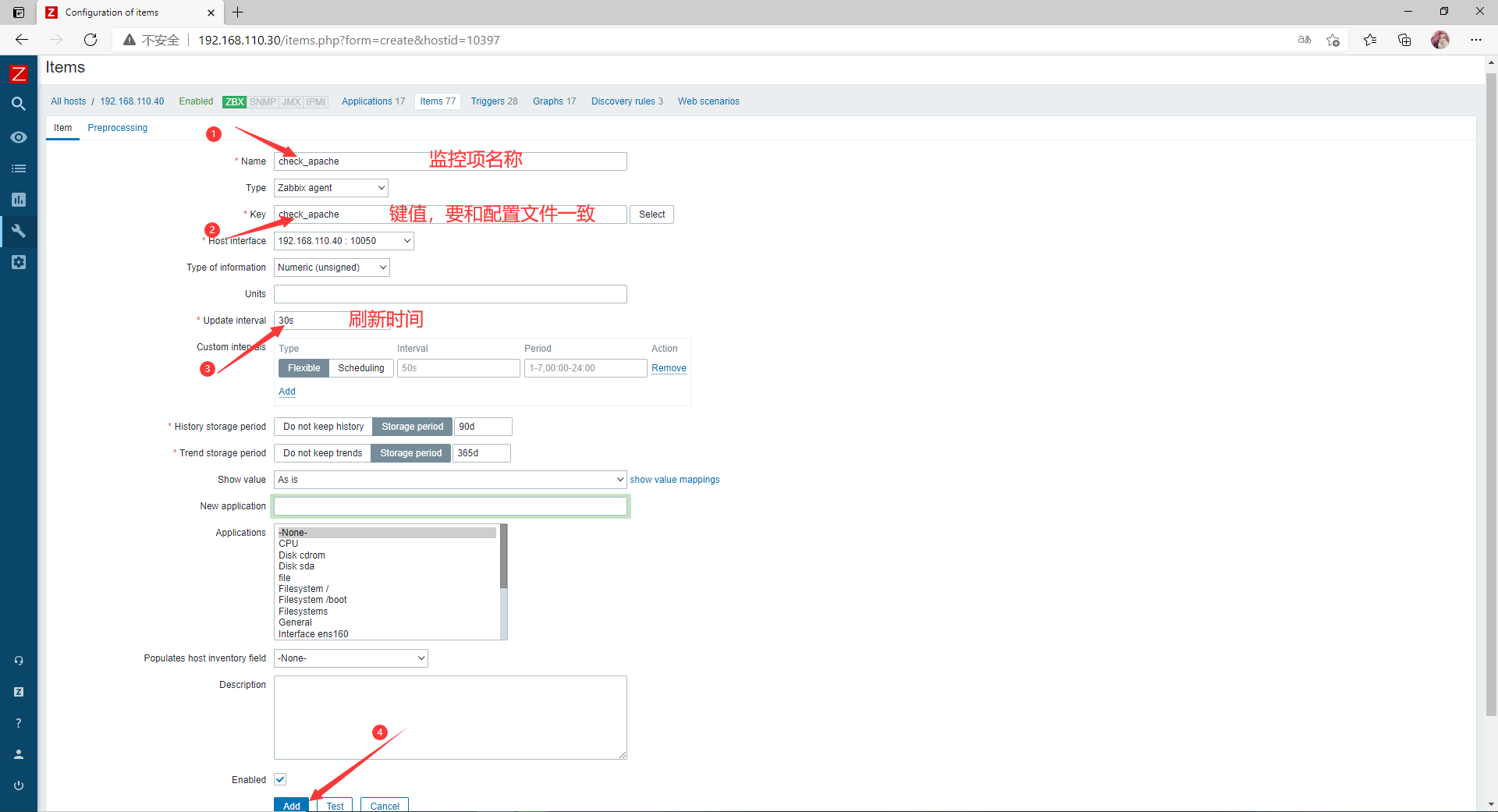The height and width of the screenshot is (812, 1498).
Task: Click the All hosts breadcrumb link
Action: [69, 101]
